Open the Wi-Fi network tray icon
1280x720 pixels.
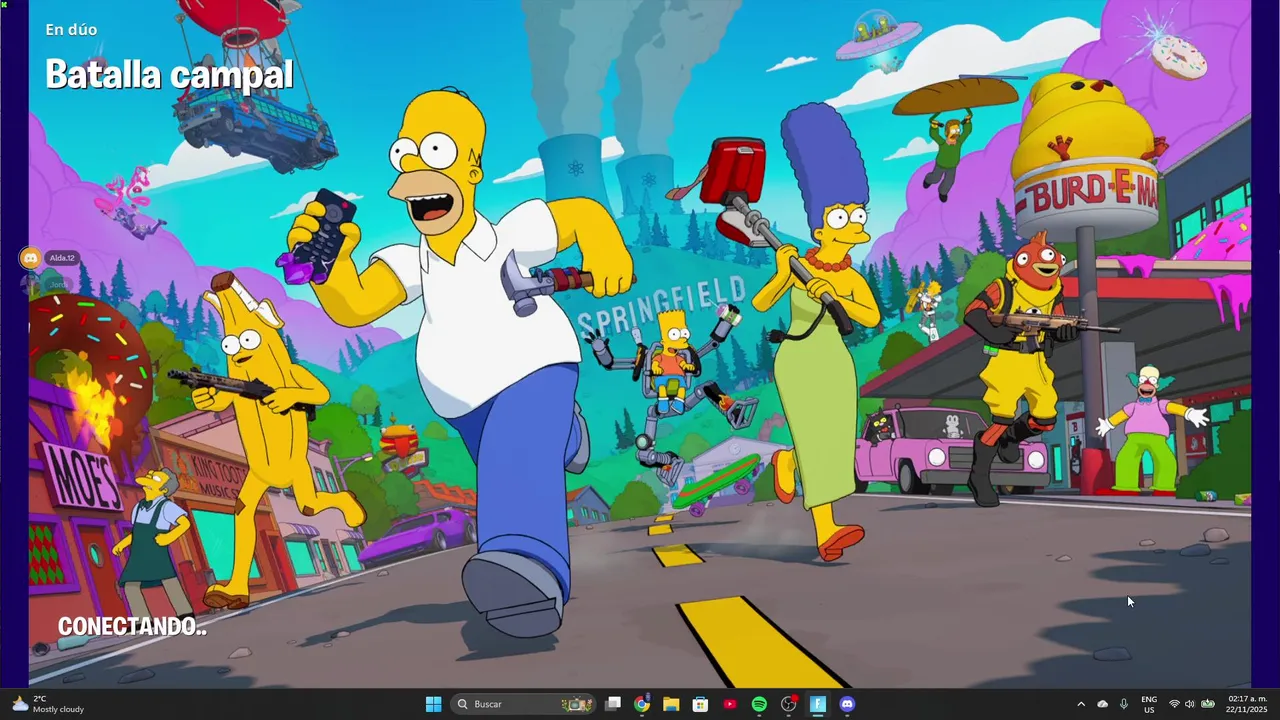click(1174, 704)
